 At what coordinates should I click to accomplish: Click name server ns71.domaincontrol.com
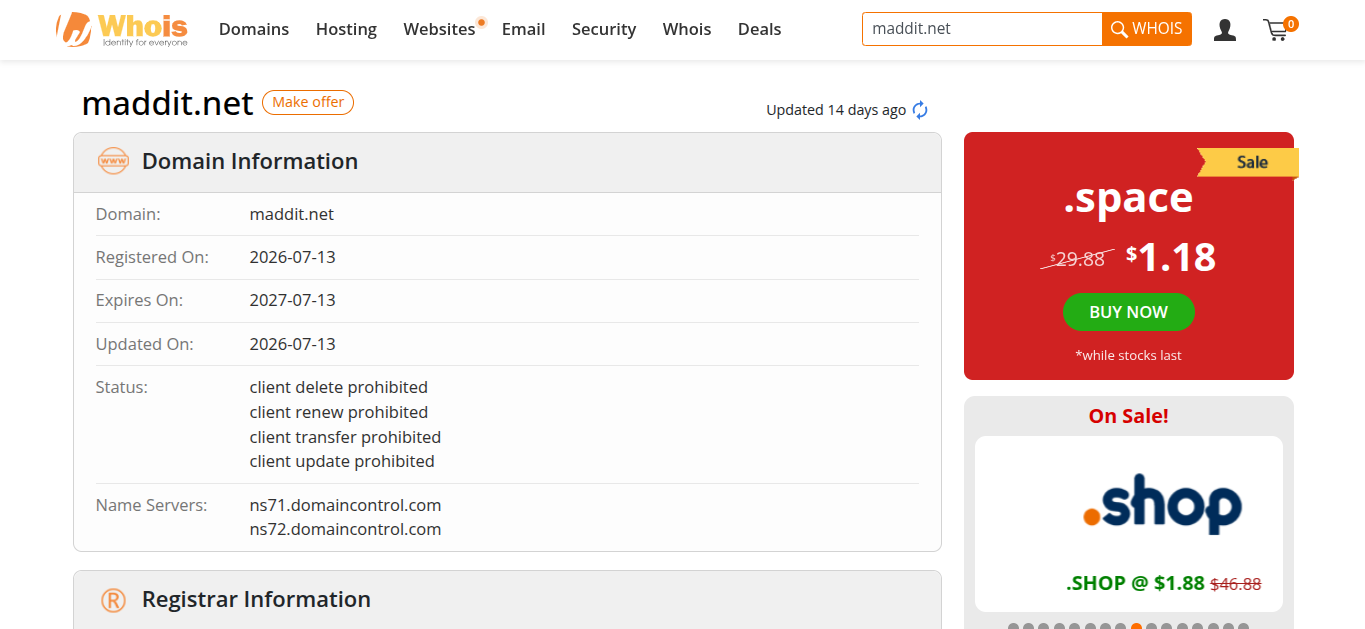(x=345, y=505)
